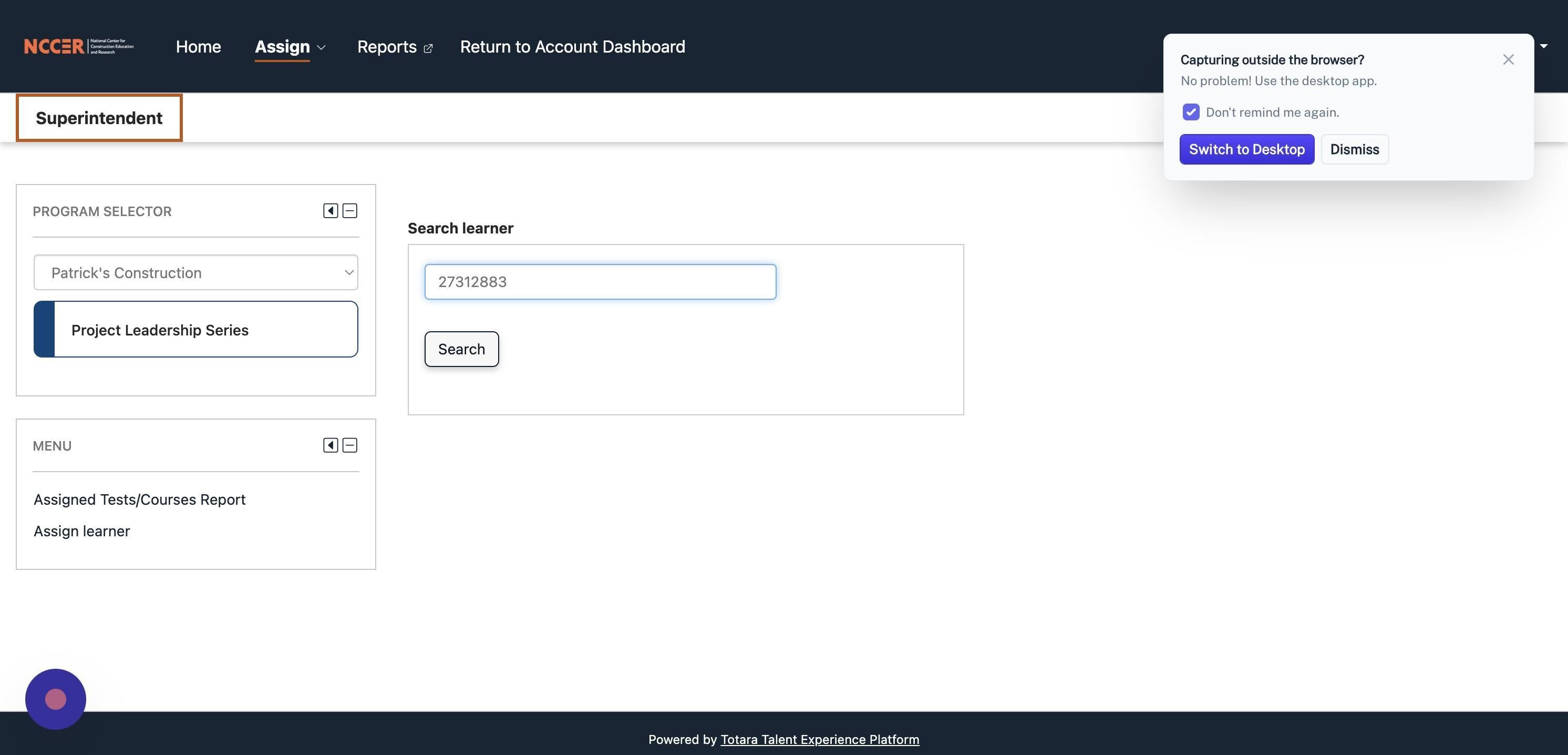Collapse the Program Selector block

pos(350,211)
